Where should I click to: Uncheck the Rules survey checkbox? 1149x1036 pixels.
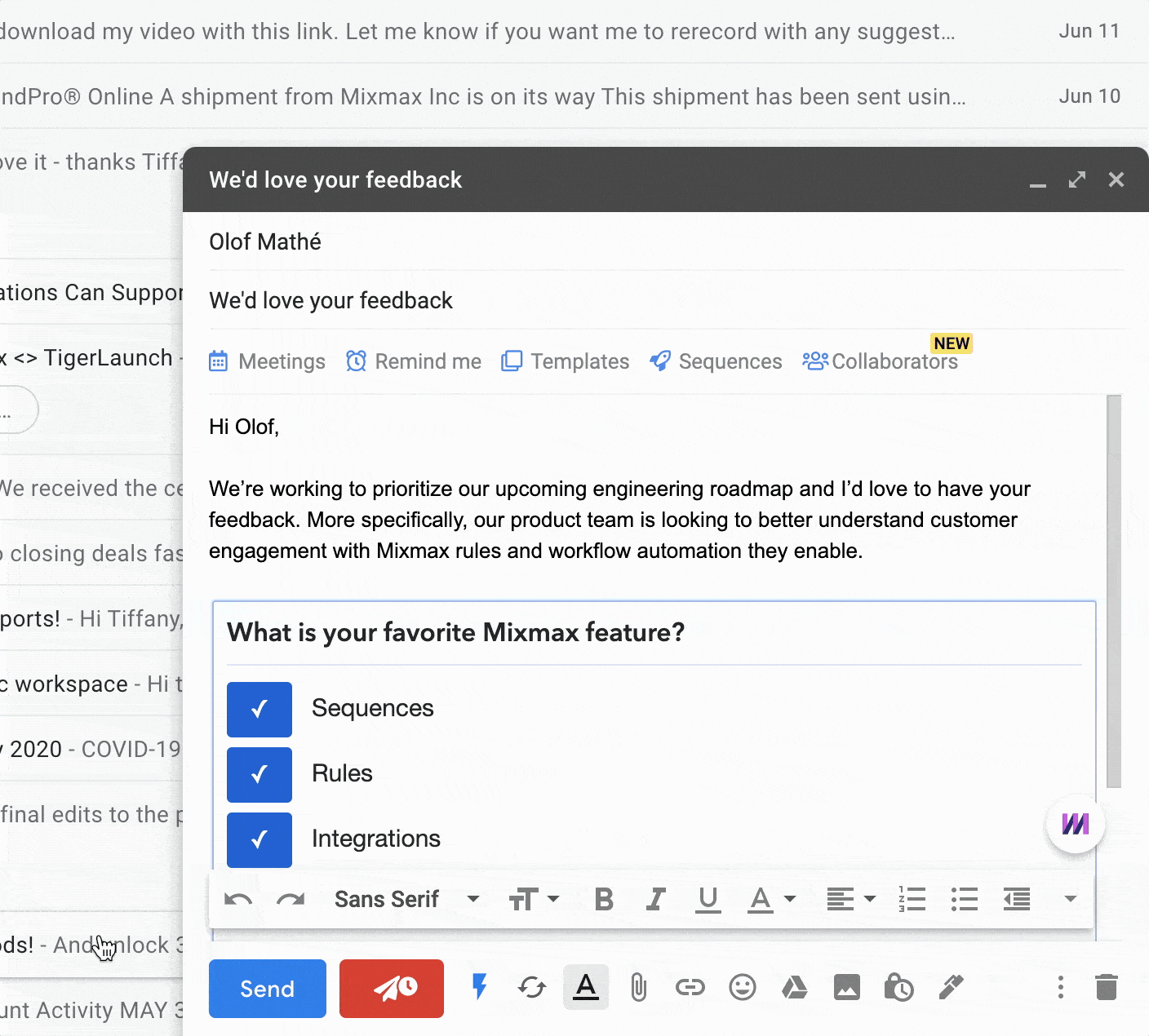pyautogui.click(x=259, y=774)
